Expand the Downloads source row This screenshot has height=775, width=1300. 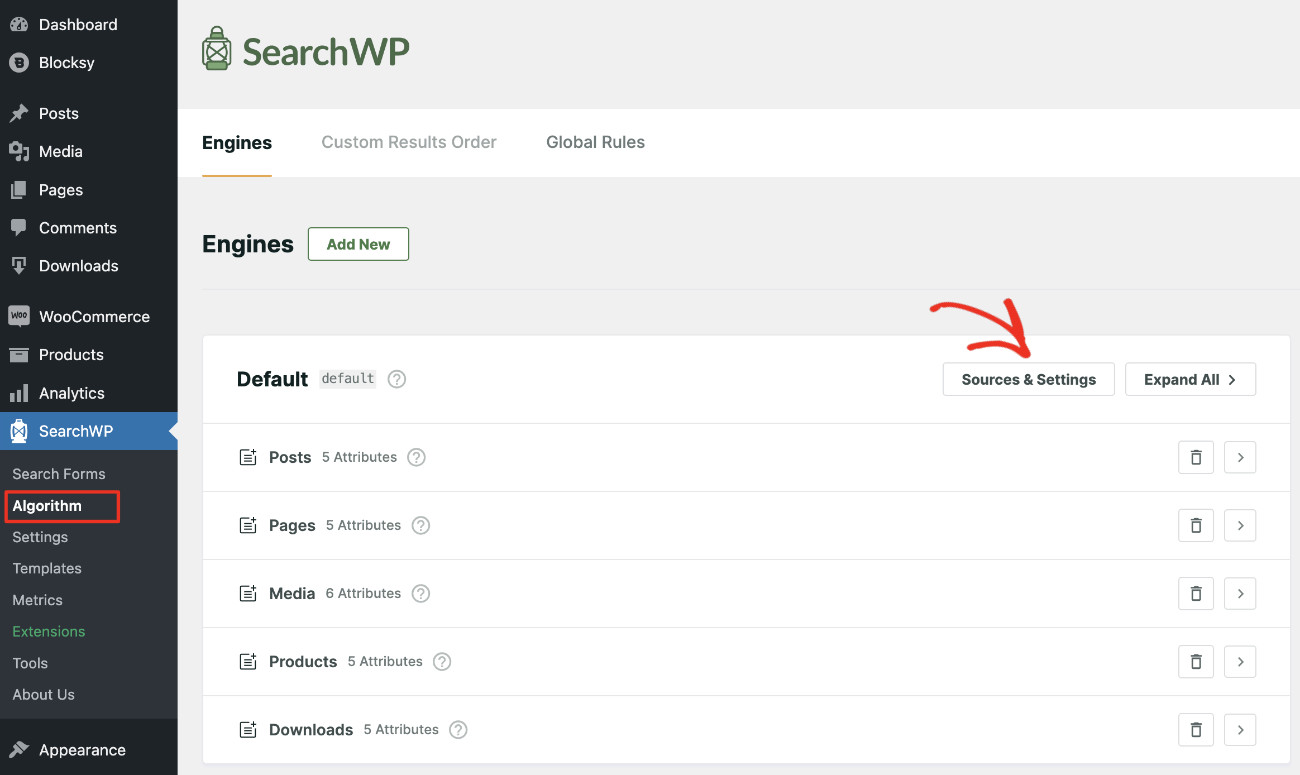tap(1240, 729)
